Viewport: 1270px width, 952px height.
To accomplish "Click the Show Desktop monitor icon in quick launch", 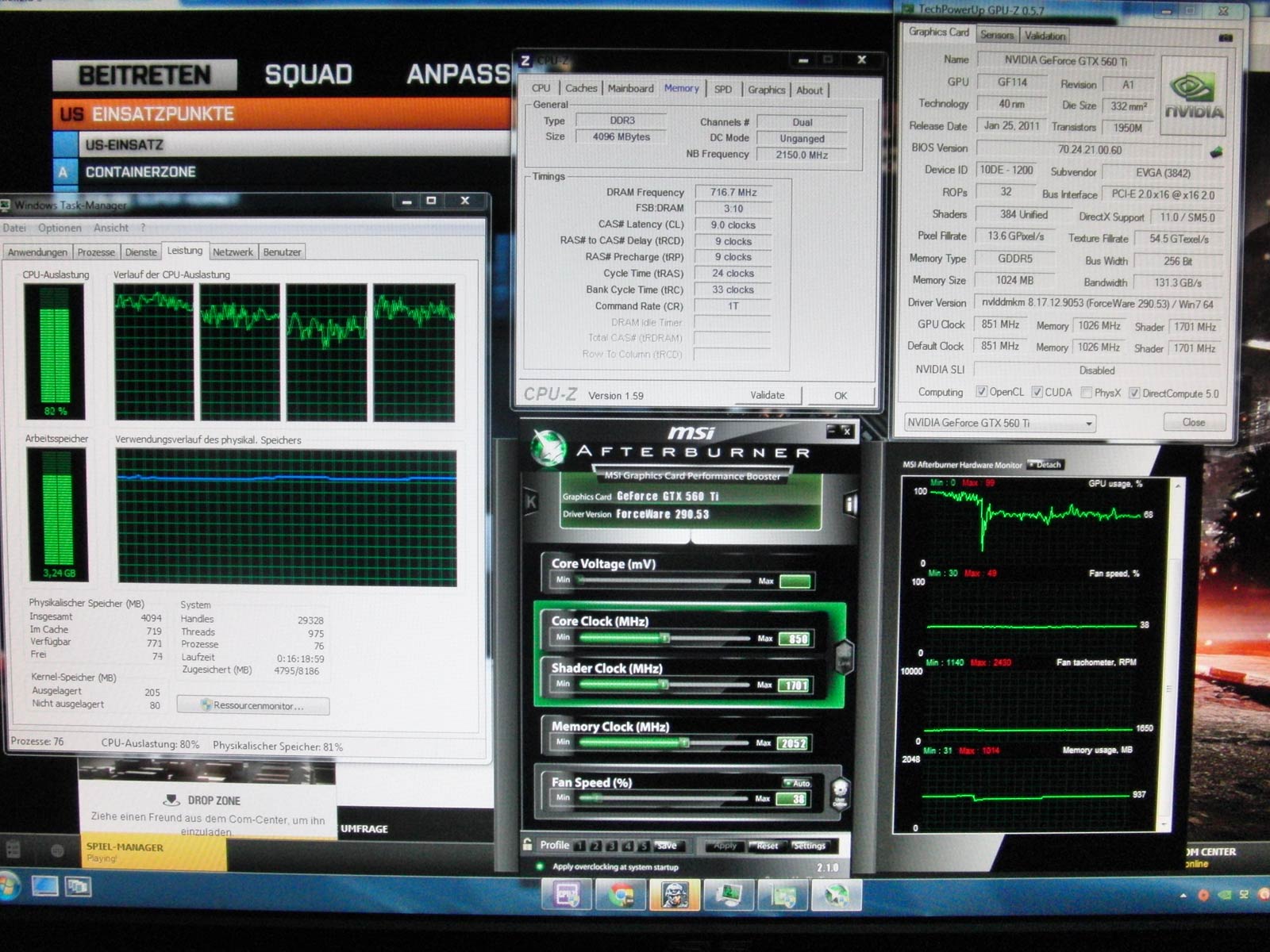I will click(x=44, y=885).
